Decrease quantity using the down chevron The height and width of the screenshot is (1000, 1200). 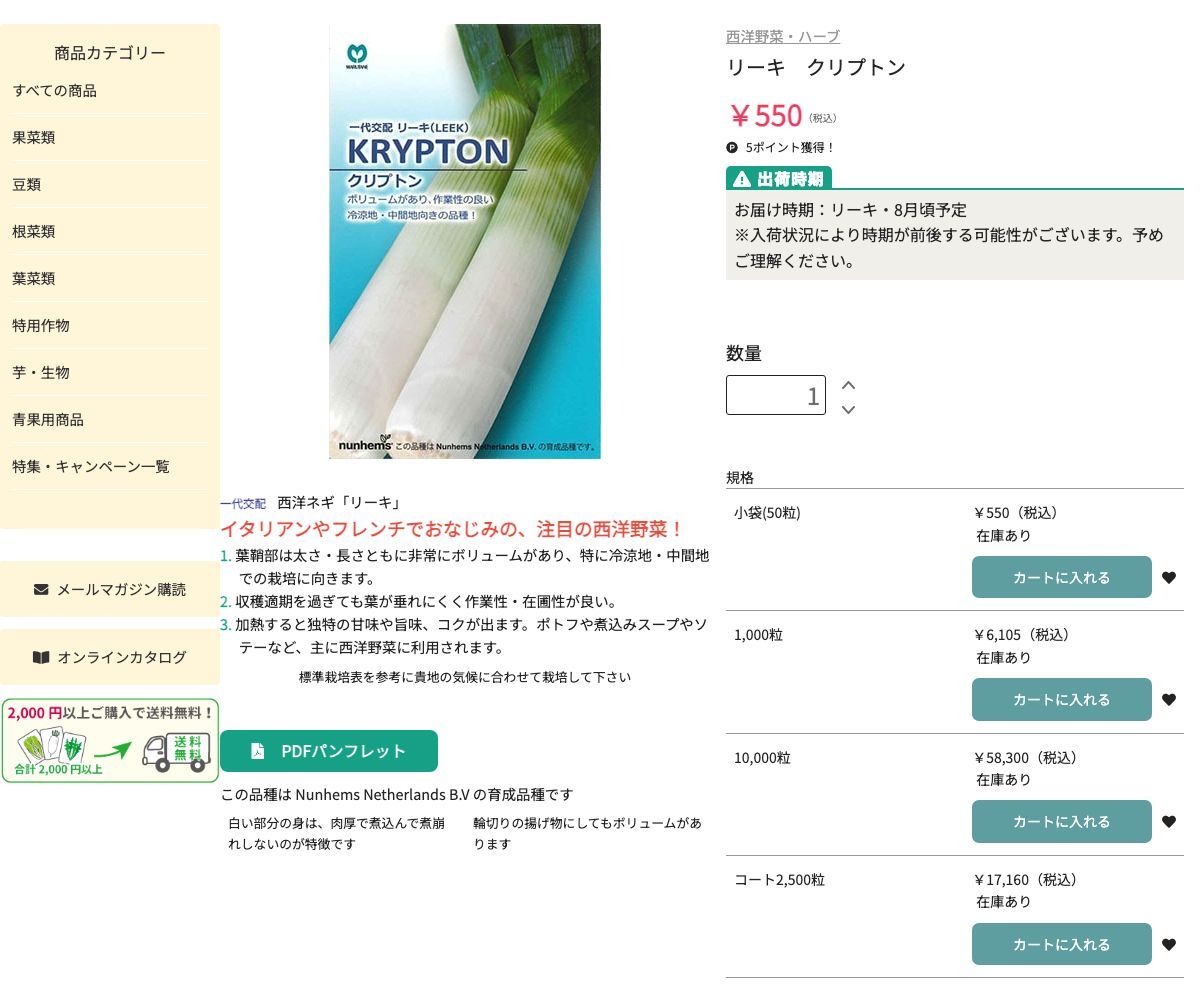click(x=848, y=410)
